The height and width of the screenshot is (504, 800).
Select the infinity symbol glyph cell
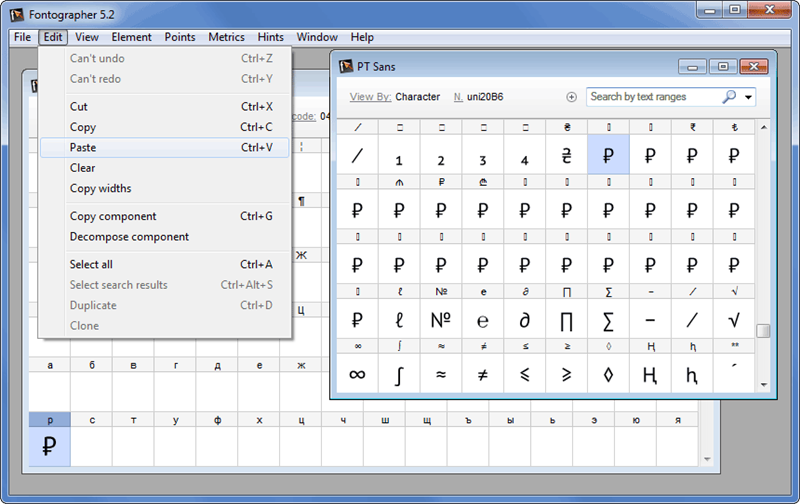(357, 375)
